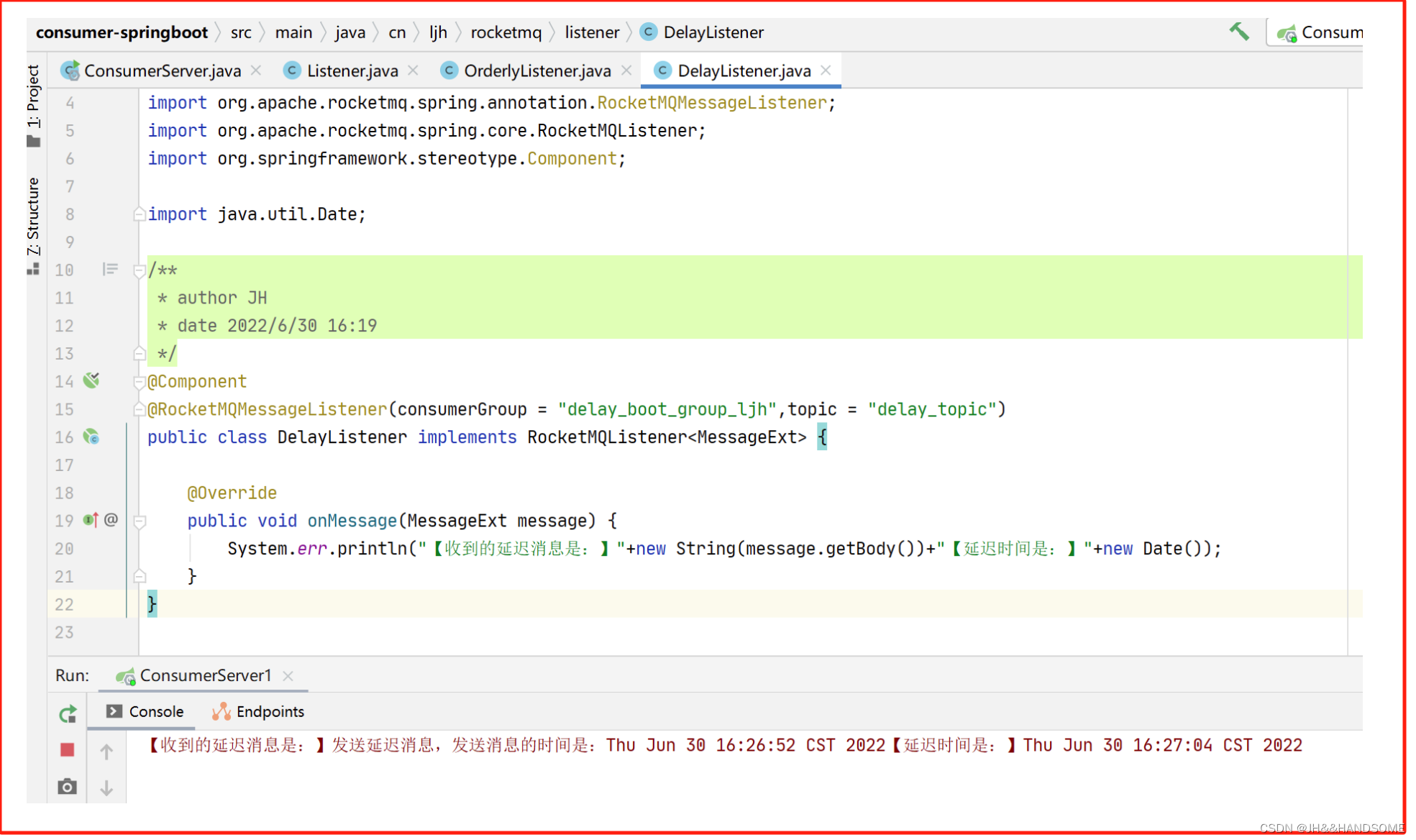
Task: Click the console scroll down arrow
Action: pos(106,787)
